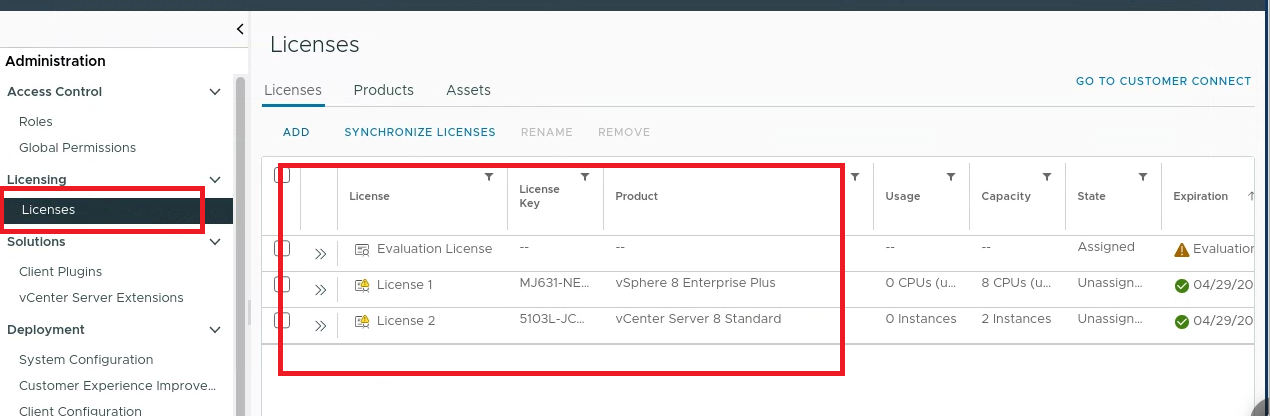This screenshot has height=416, width=1270.
Task: Open System Configuration in the sidebar
Action: [x=86, y=359]
